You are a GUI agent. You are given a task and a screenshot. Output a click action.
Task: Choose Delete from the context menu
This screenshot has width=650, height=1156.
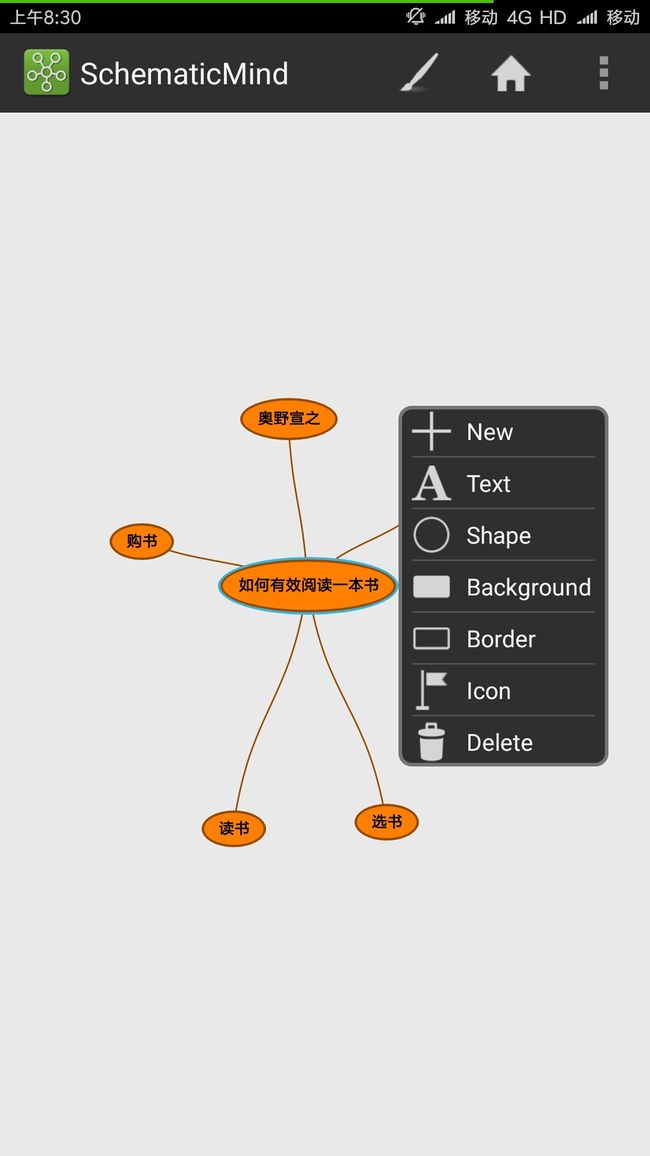point(503,742)
